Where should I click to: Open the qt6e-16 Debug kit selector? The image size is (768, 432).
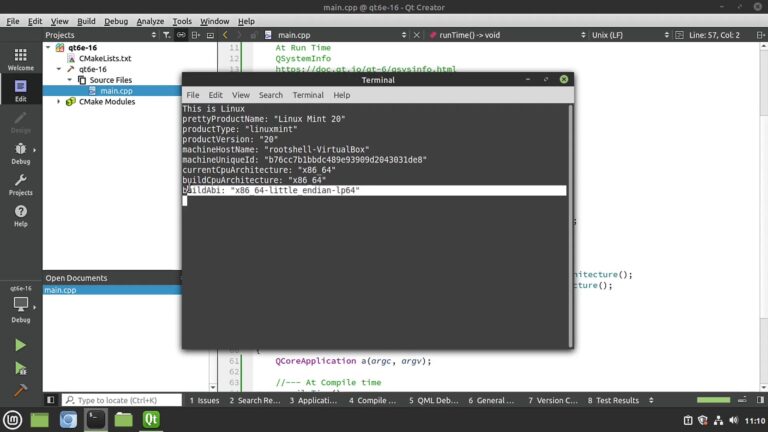pos(21,304)
